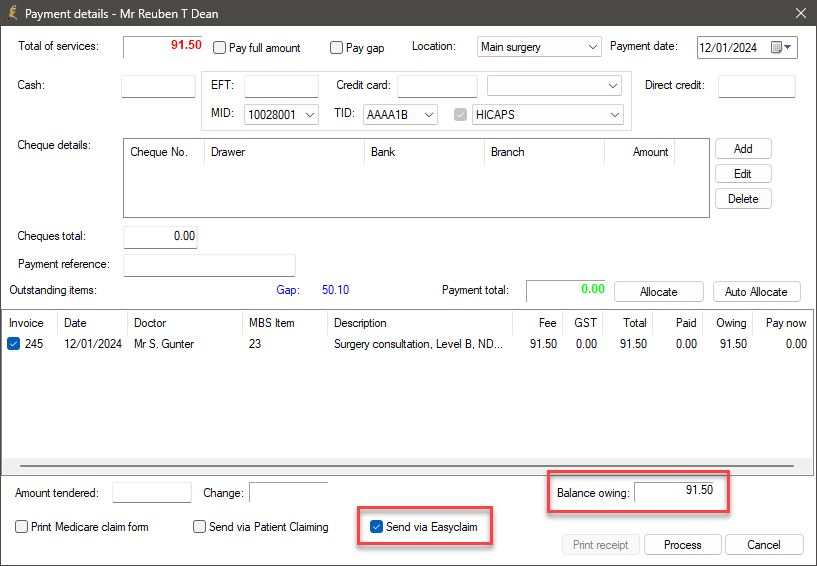
Task: Click the Delete cheque button
Action: [743, 199]
